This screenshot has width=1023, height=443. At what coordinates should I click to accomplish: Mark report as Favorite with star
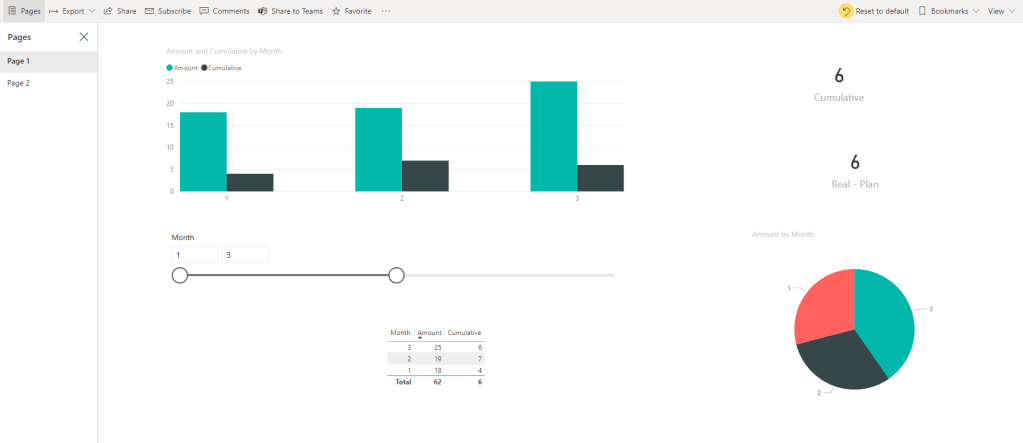tap(336, 11)
